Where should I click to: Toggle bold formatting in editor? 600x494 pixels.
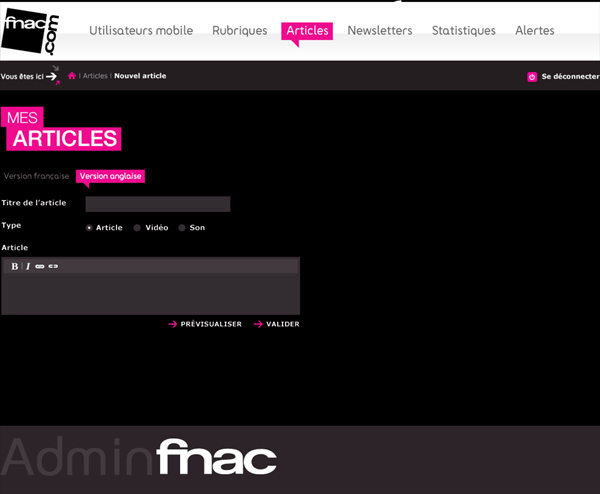[x=15, y=266]
